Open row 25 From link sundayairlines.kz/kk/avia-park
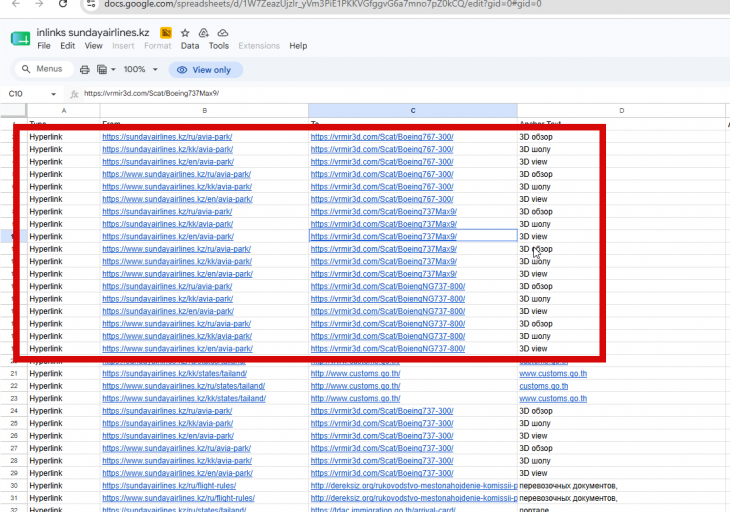Screen dimensions: 730x512 (168, 423)
